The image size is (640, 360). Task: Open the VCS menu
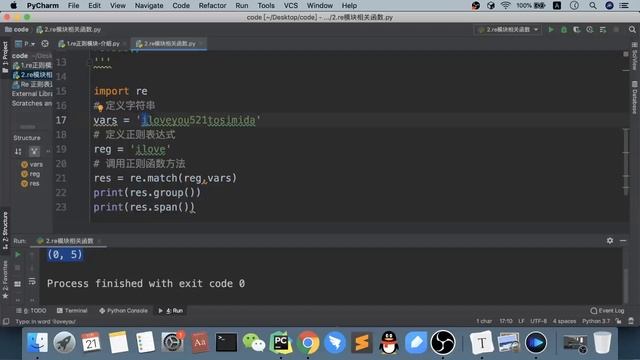point(291,6)
